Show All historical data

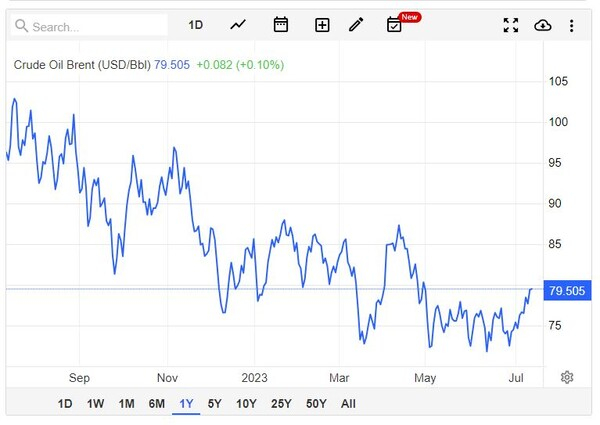[x=348, y=404]
